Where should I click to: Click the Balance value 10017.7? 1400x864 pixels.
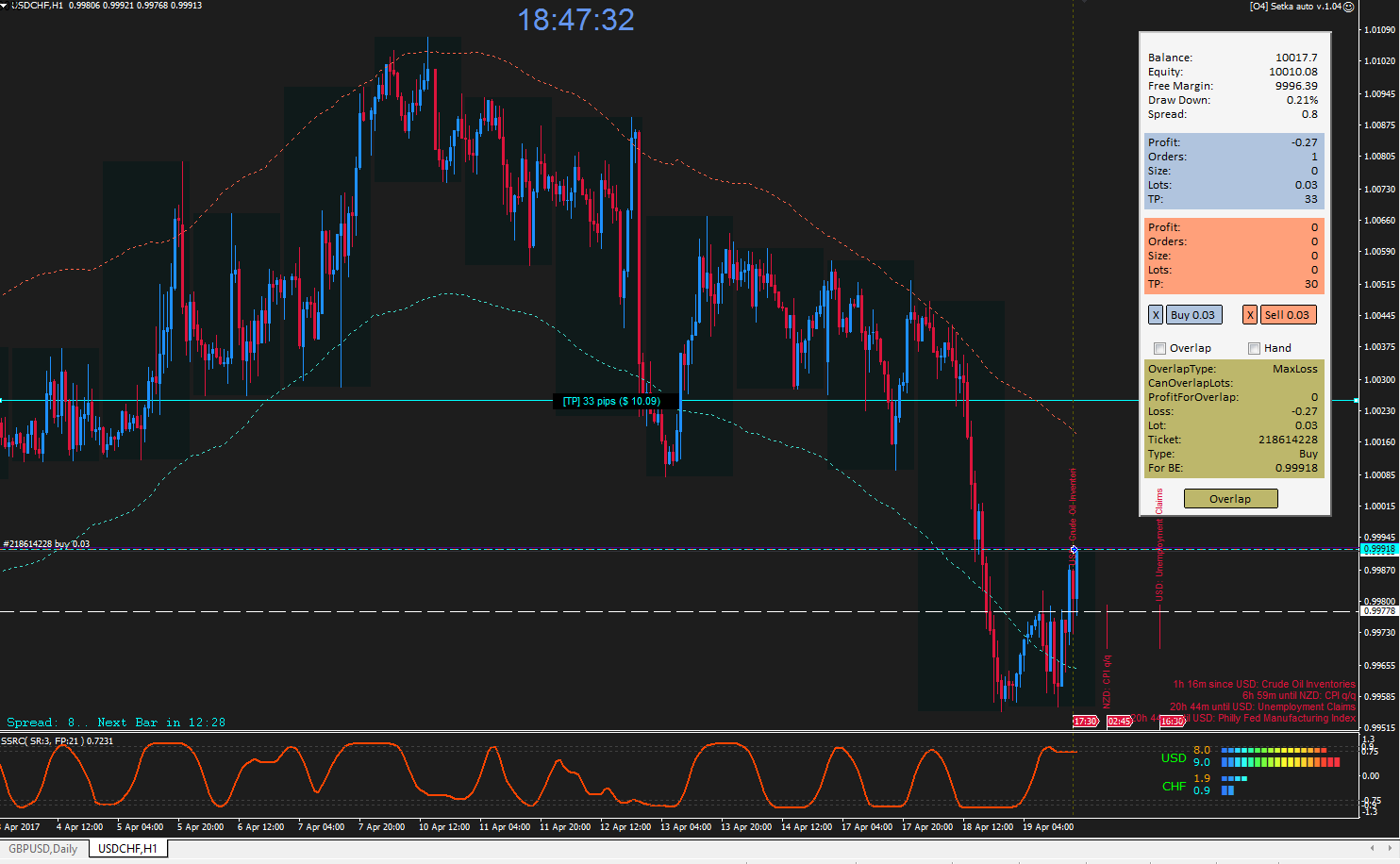(1296, 58)
